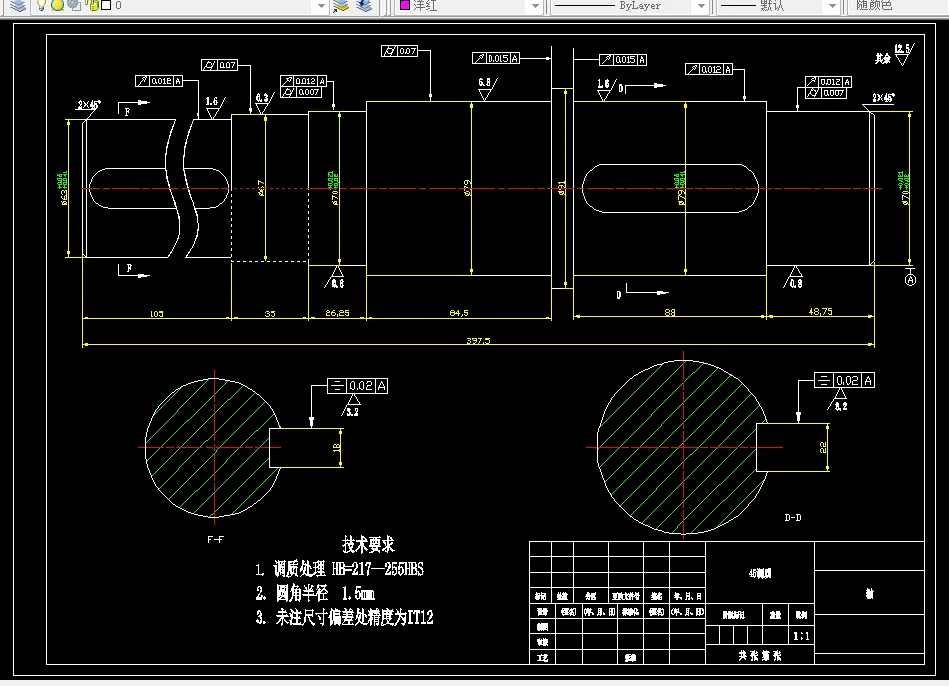
Task: Expand the layer list dropdown arrow
Action: coord(321,6)
